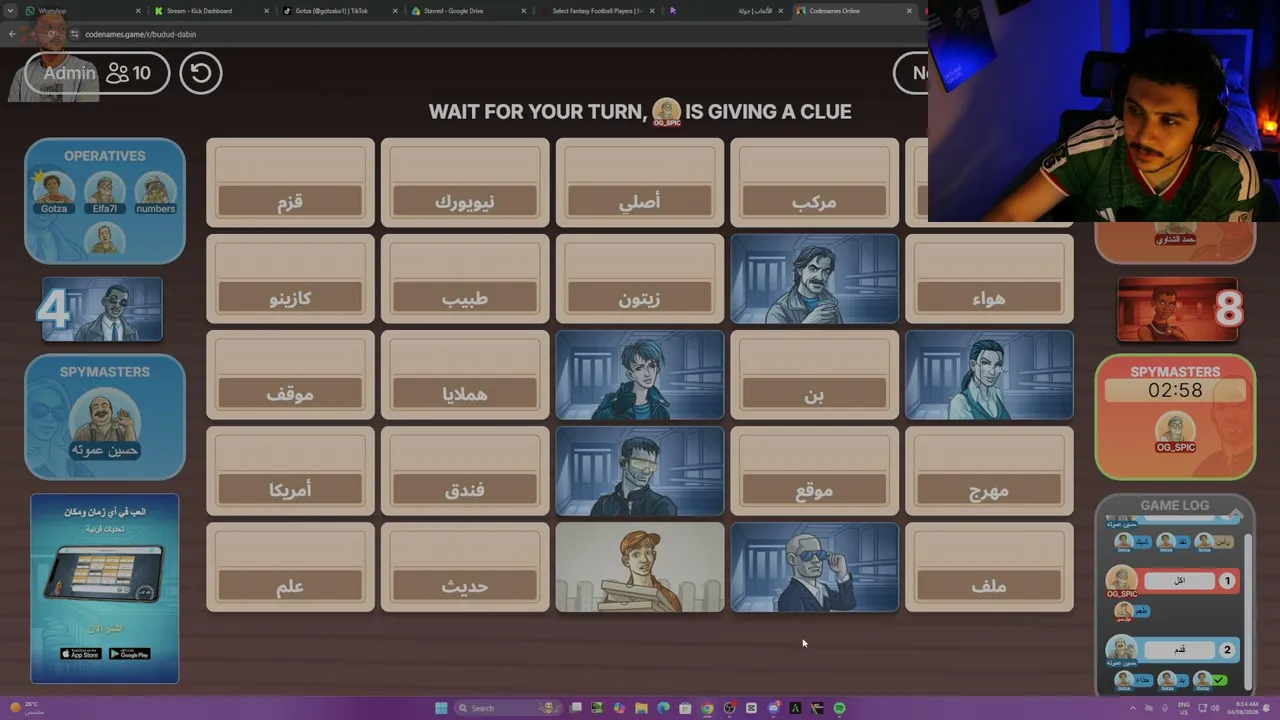This screenshot has width=1280, height=720.
Task: Open Discord from the taskbar
Action: pos(773,708)
